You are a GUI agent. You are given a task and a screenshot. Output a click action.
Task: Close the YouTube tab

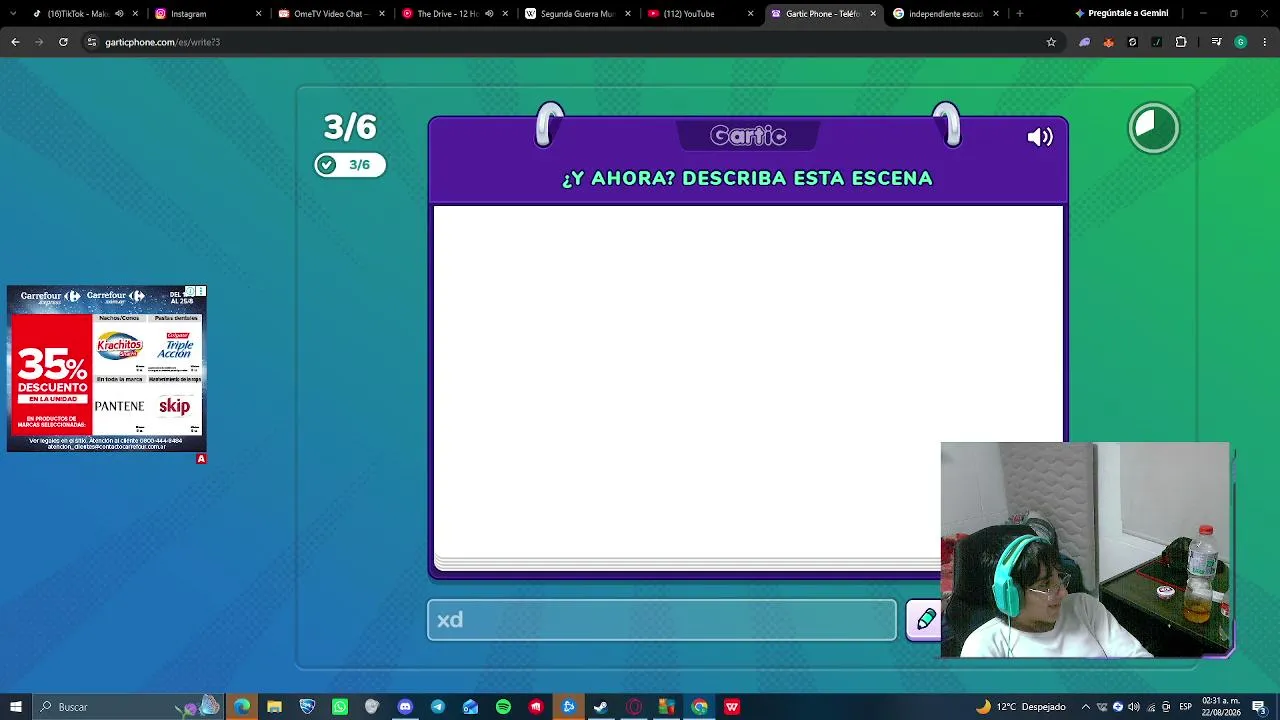click(750, 14)
